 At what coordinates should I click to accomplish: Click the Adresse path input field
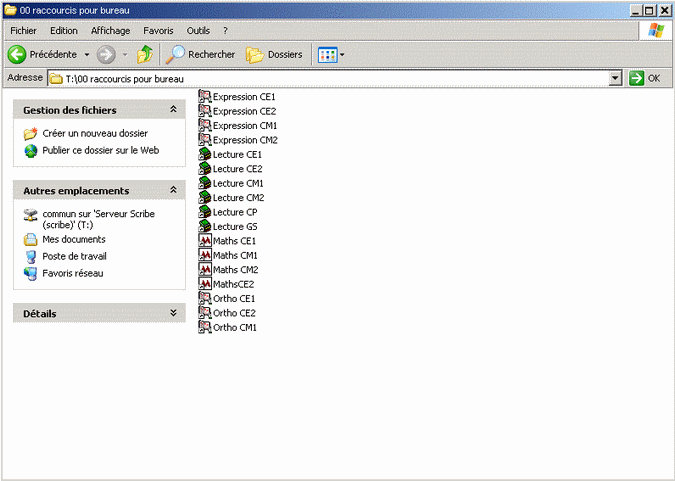[x=329, y=78]
